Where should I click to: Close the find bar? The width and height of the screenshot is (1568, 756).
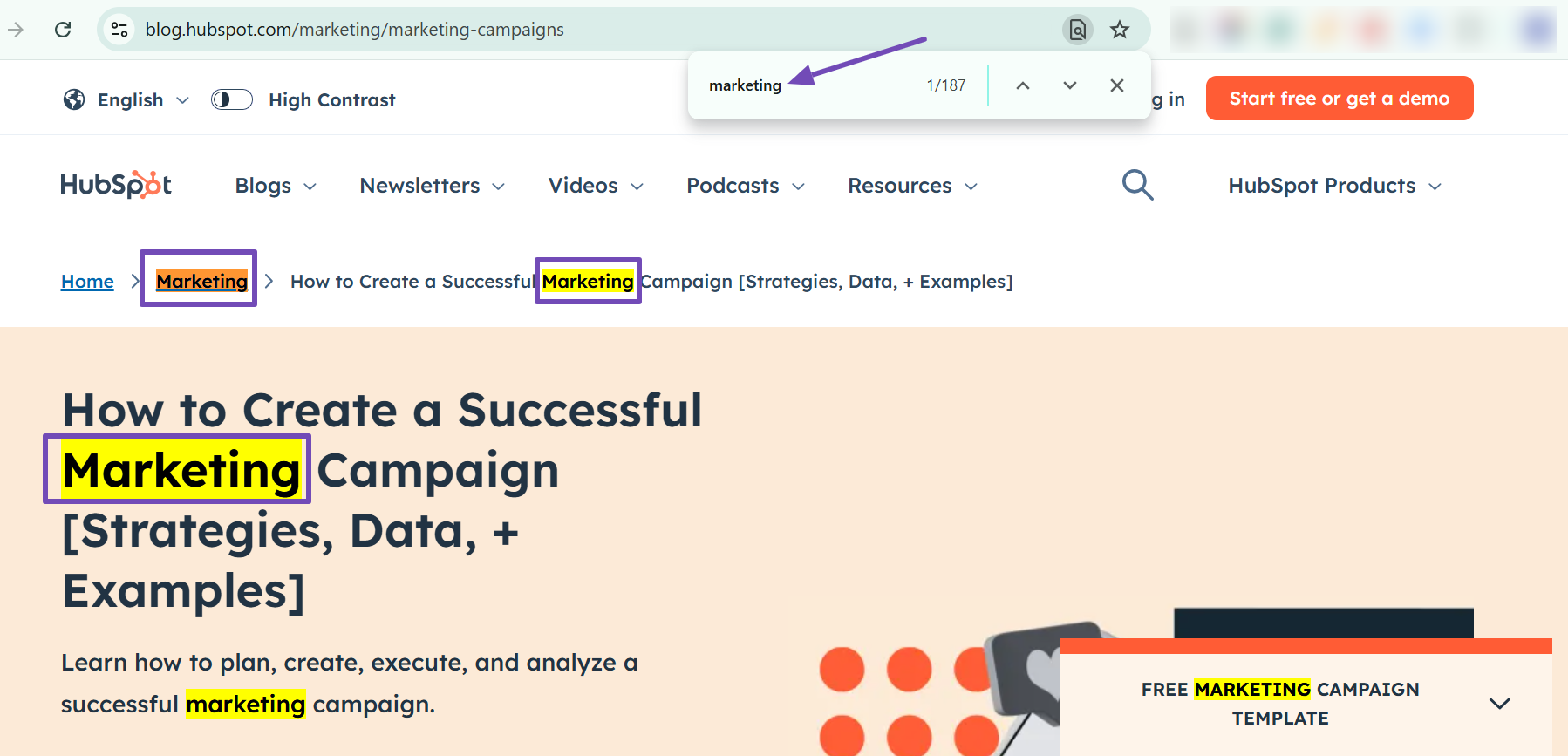[x=1117, y=85]
